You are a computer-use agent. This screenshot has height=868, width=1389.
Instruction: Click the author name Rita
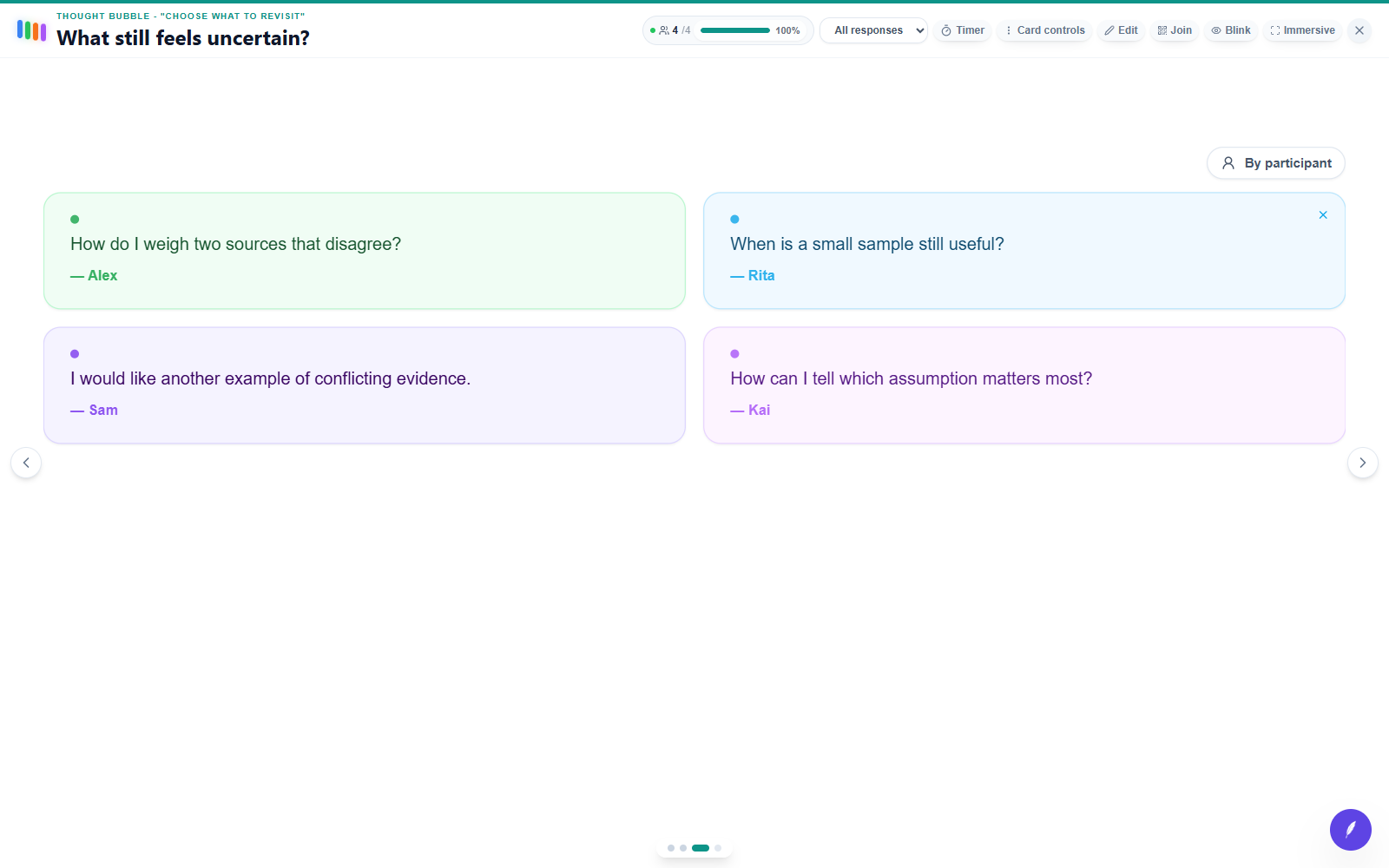(x=761, y=275)
